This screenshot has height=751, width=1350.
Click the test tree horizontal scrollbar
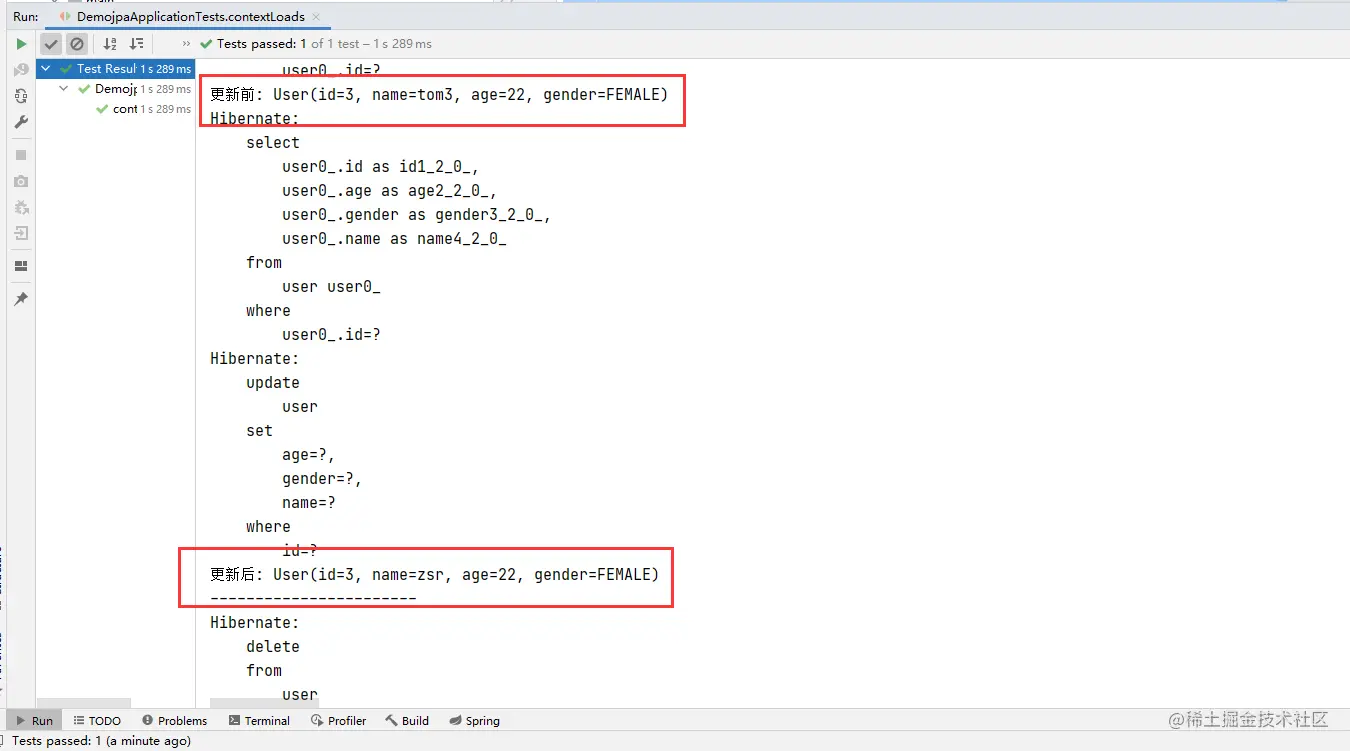pyautogui.click(x=83, y=703)
